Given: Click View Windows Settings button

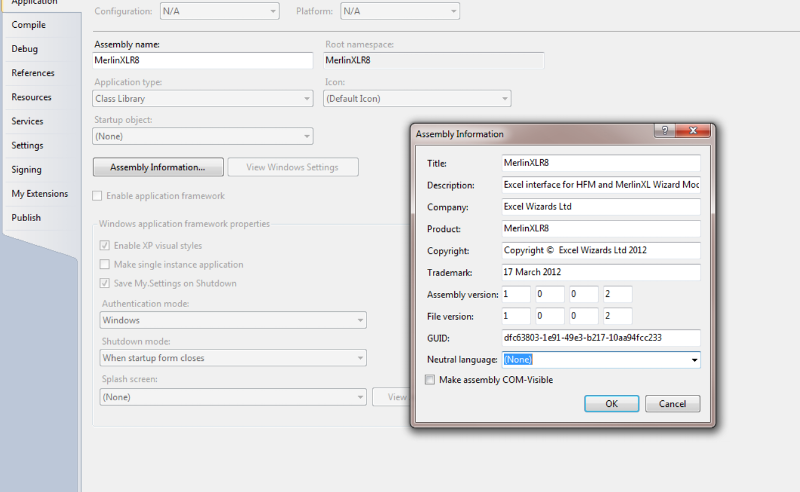Looking at the screenshot, I should click(x=293, y=167).
